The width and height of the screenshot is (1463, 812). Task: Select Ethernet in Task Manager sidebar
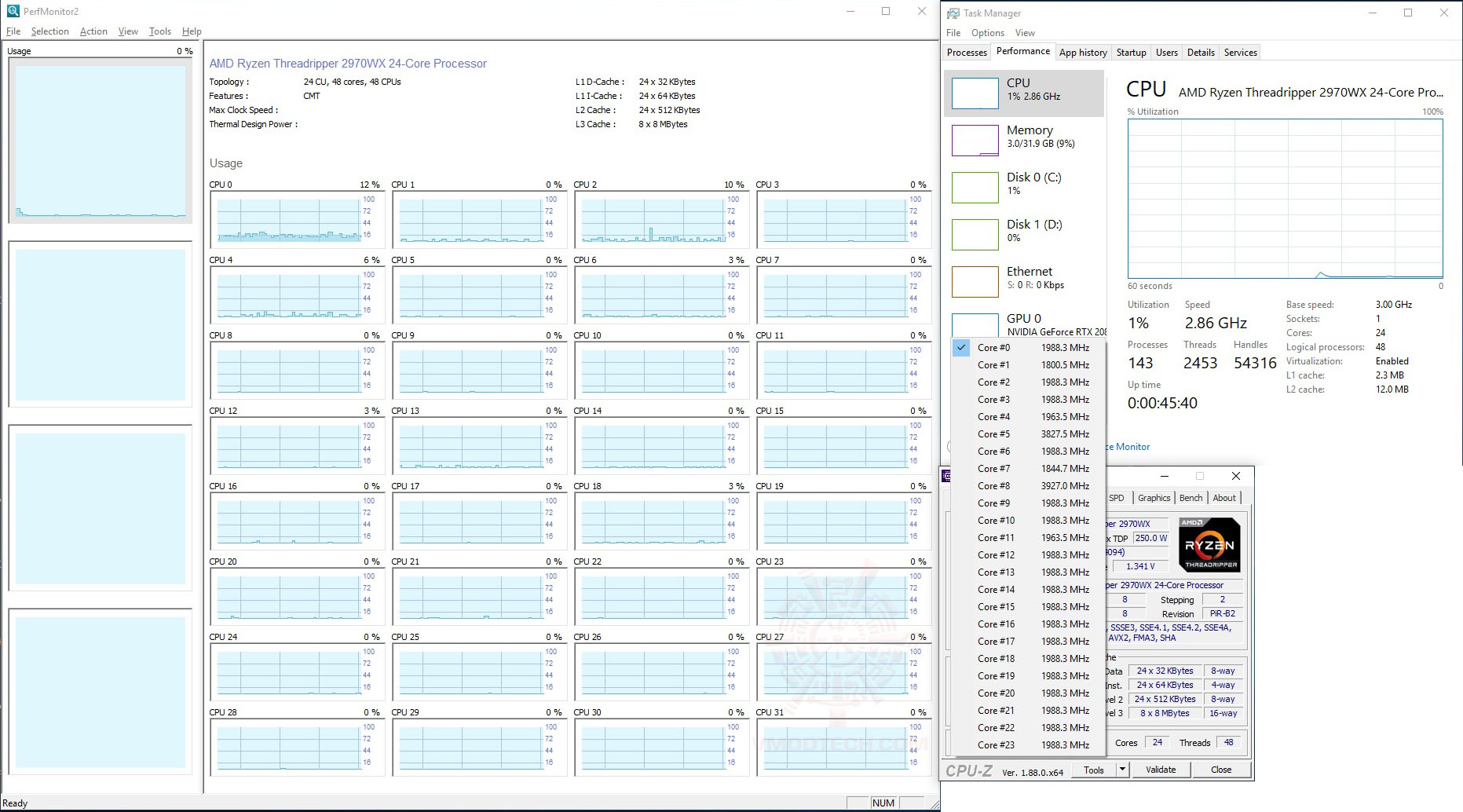point(1024,281)
